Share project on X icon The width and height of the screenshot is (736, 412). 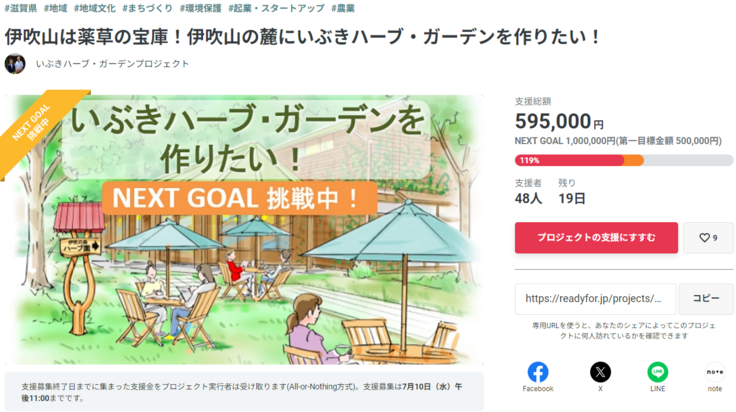600,372
